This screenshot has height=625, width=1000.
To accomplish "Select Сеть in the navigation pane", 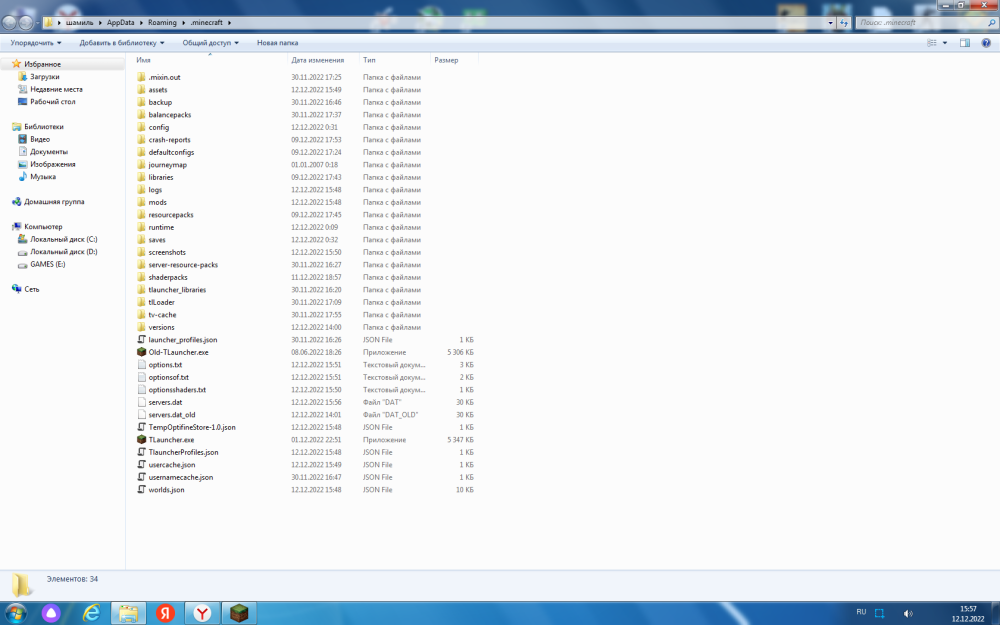I will coord(31,289).
